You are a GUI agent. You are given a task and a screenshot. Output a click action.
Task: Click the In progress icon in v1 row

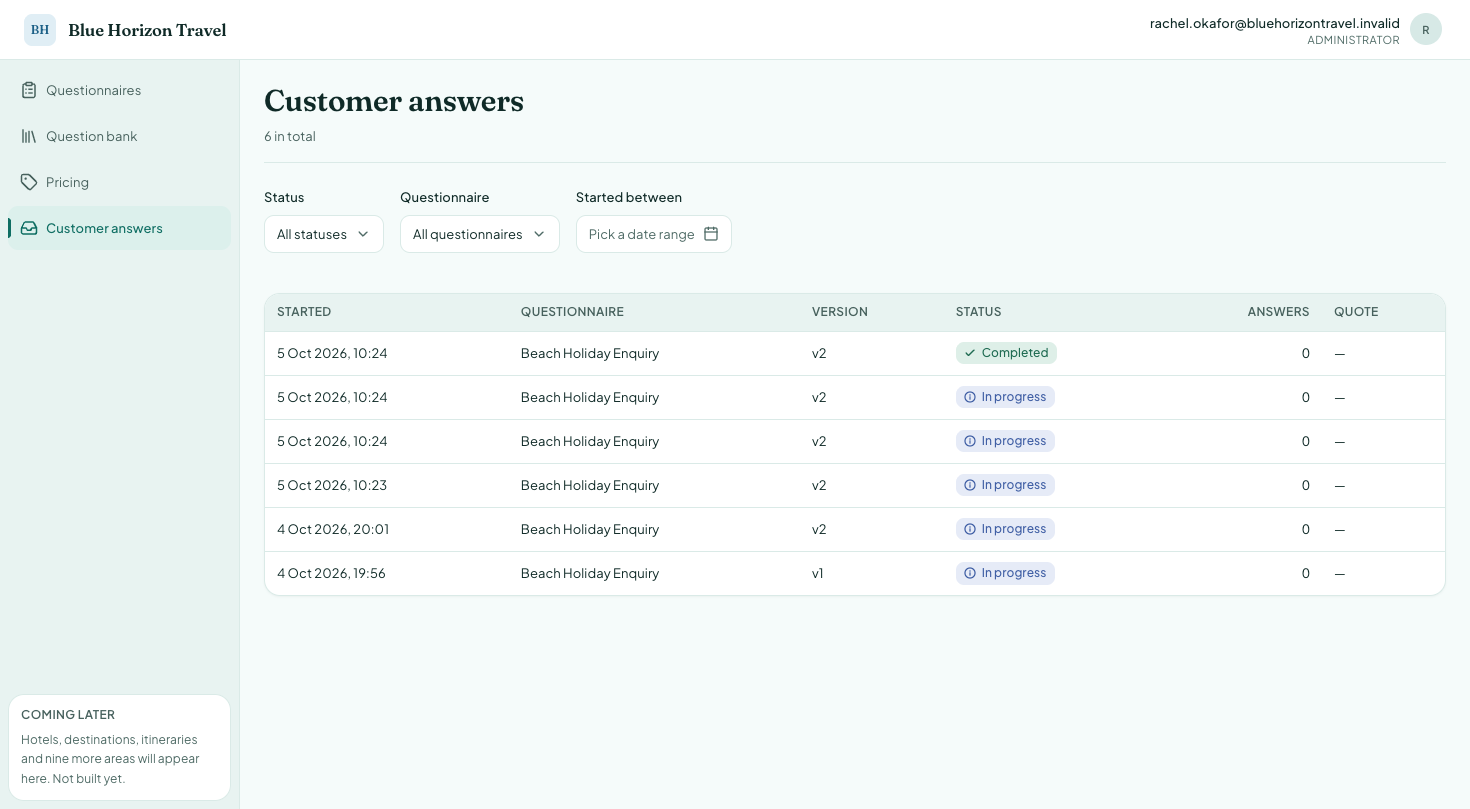pyautogui.click(x=970, y=573)
